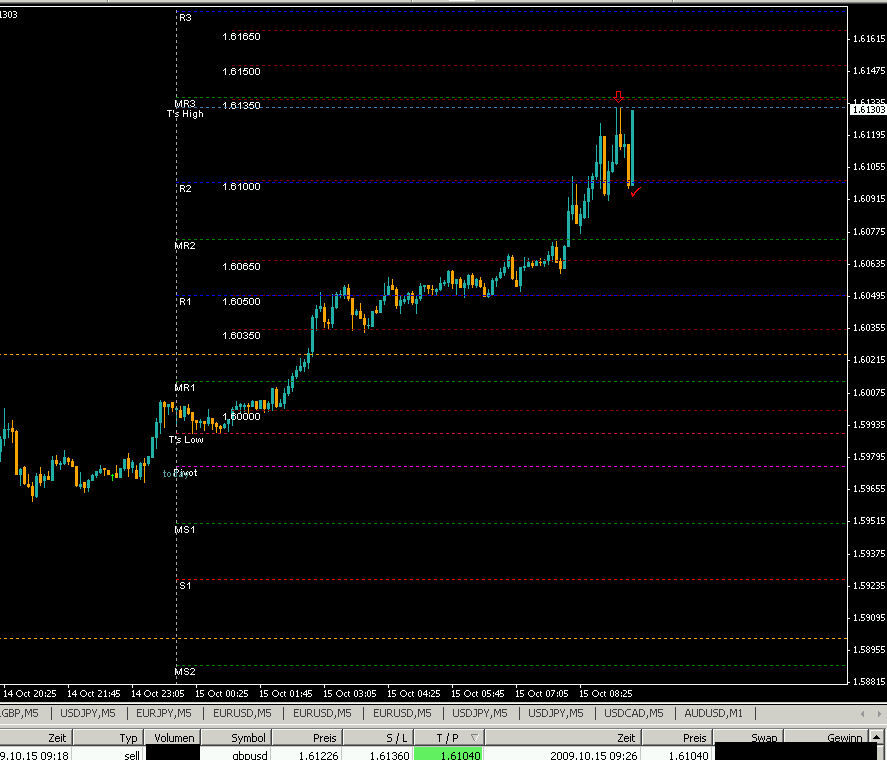This screenshot has width=887, height=760.
Task: Switch to the EURJPY,M5 chart tab
Action: pos(163,713)
